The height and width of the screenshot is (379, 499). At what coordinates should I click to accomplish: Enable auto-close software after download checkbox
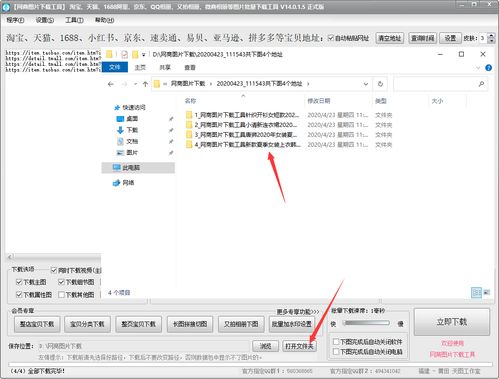click(336, 342)
